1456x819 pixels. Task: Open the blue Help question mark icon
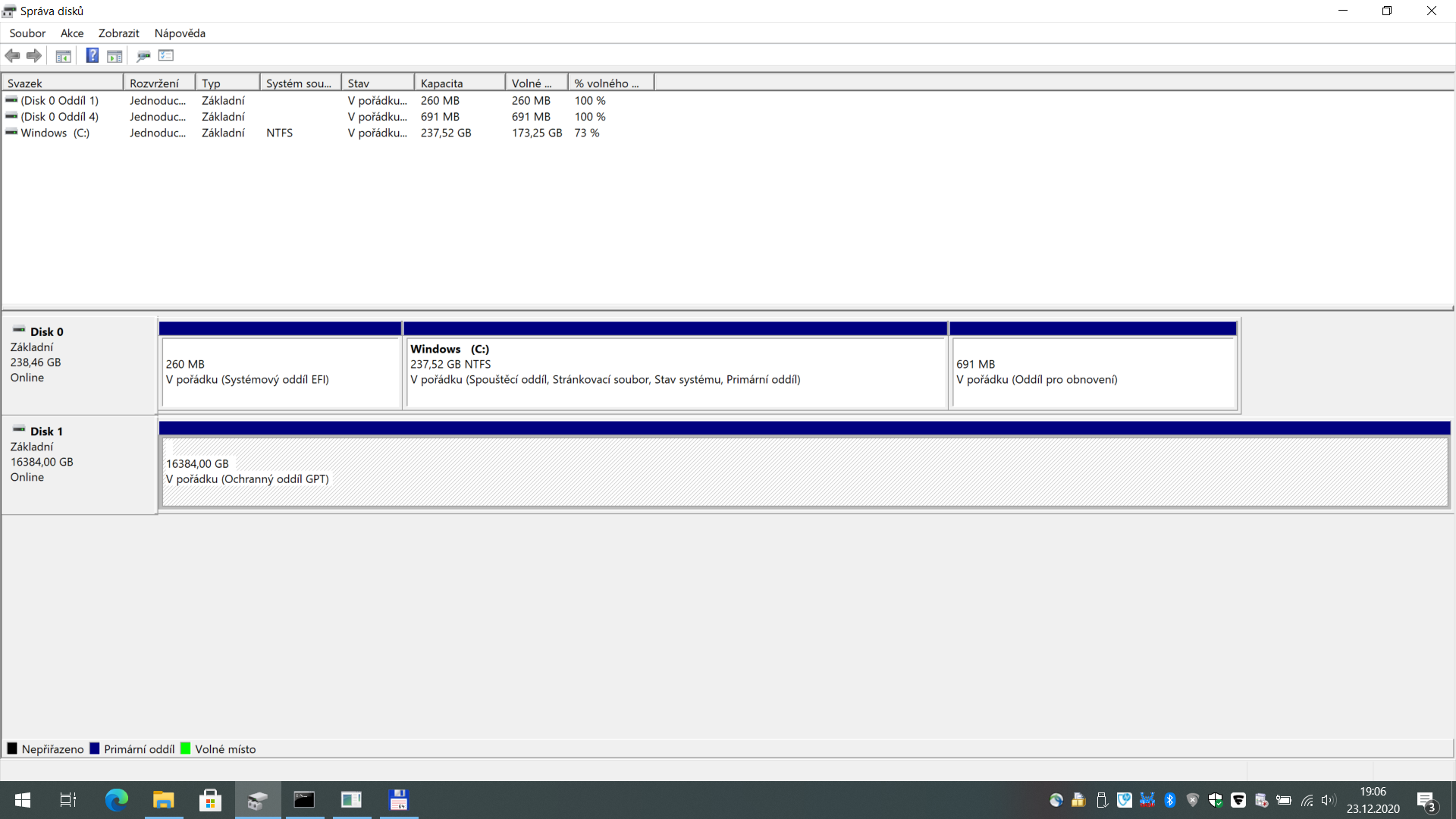tap(92, 55)
